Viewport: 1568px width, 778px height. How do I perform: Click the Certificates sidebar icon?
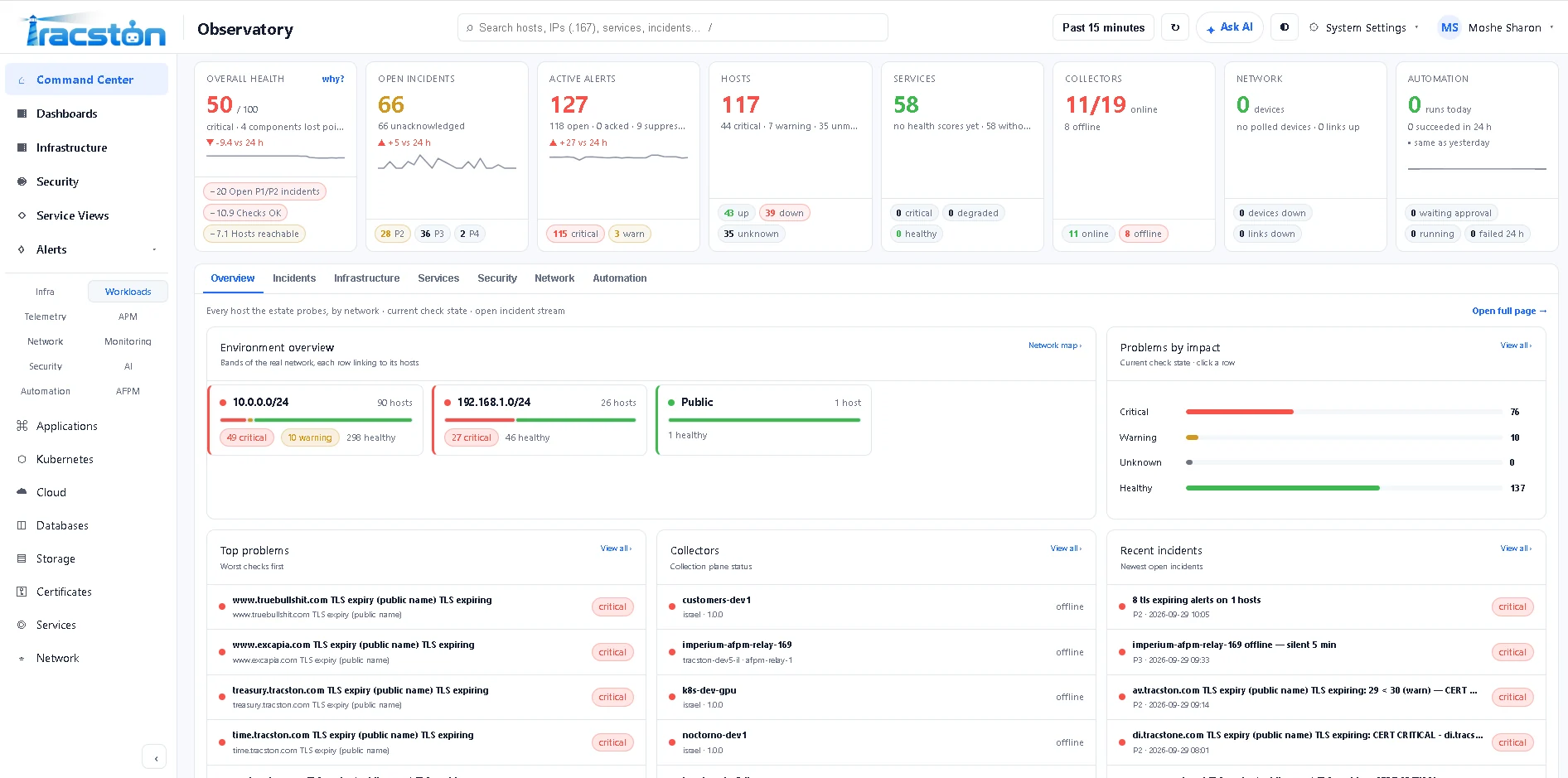coord(22,592)
